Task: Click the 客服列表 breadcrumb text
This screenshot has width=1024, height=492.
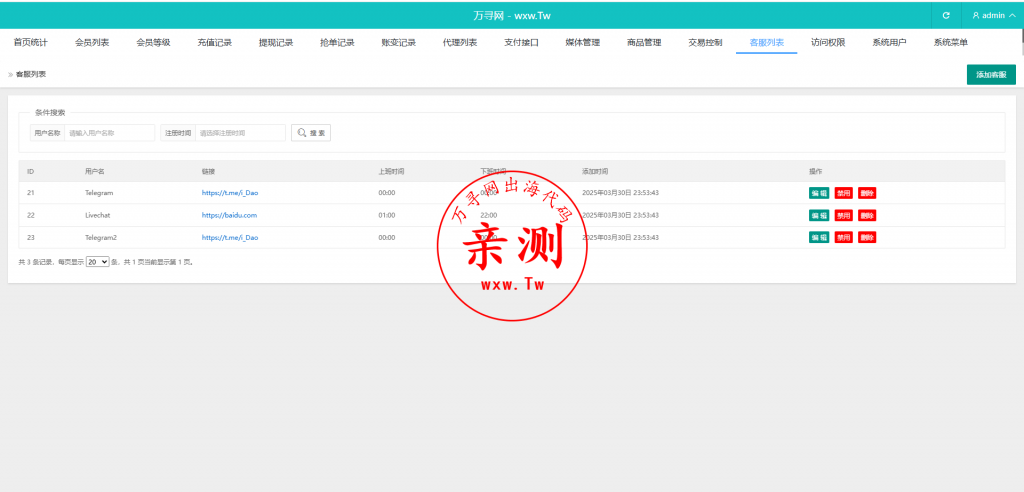Action: tap(31, 74)
